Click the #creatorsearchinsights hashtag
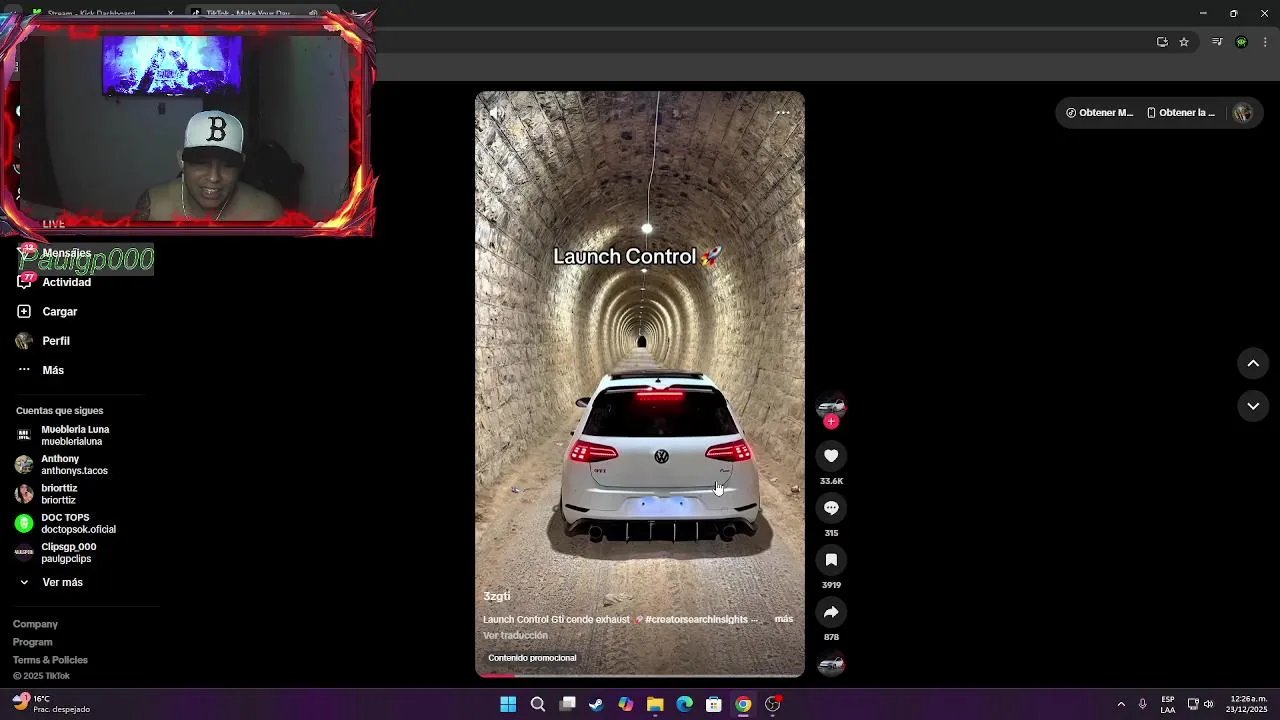 tap(696, 619)
